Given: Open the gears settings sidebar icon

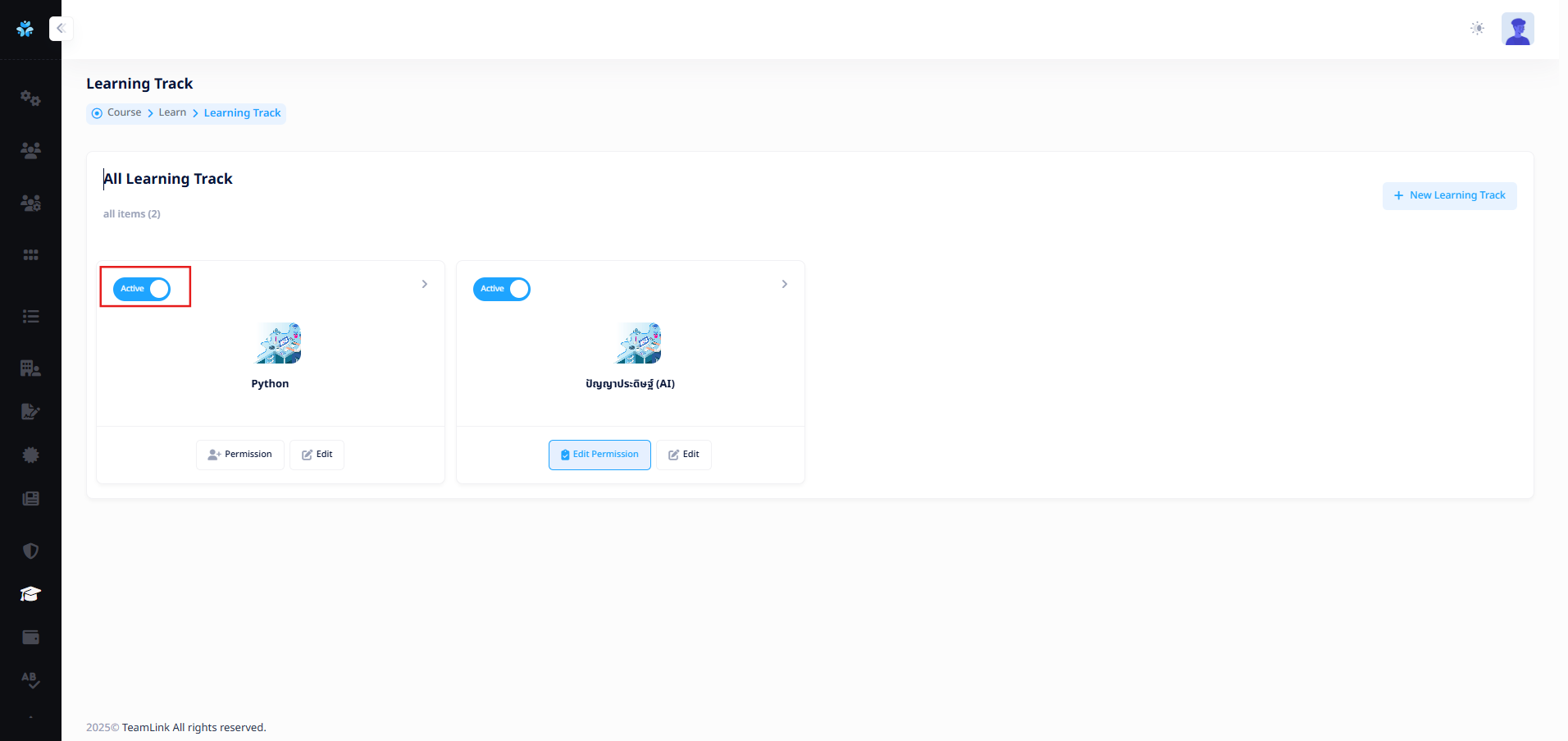Looking at the screenshot, I should coord(30,98).
